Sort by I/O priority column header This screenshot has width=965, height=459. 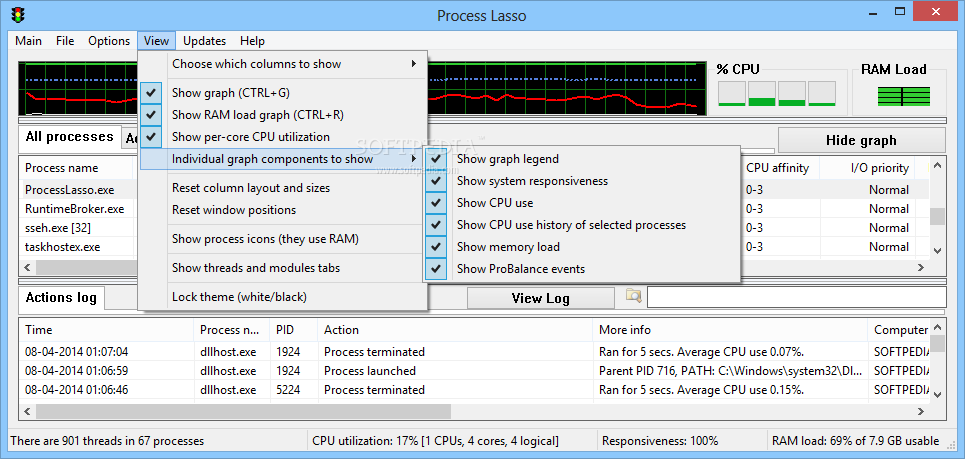pyautogui.click(x=879, y=168)
